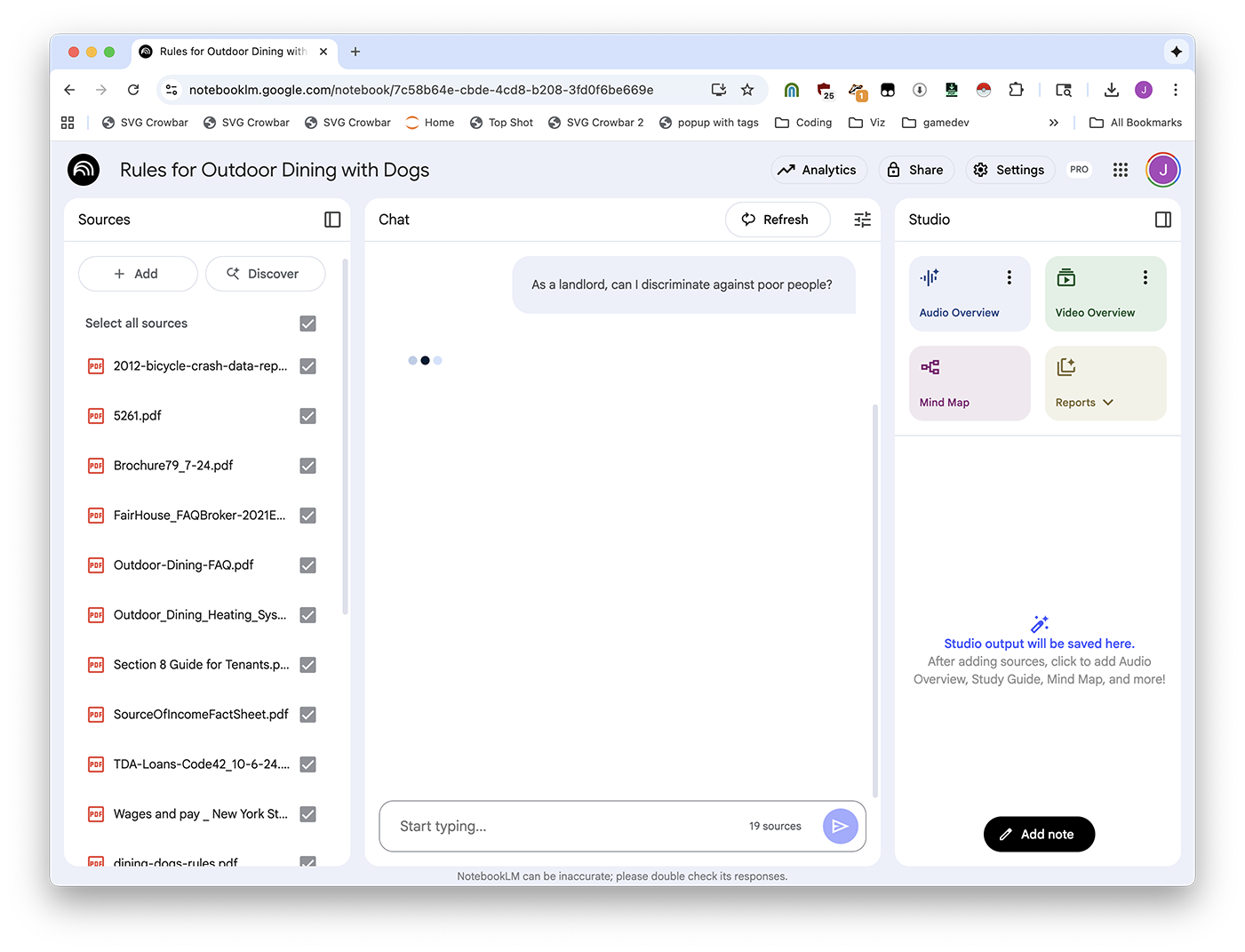
Task: Deselect Outdoor-Dining-FAQ.pdf checkbox
Action: (307, 565)
